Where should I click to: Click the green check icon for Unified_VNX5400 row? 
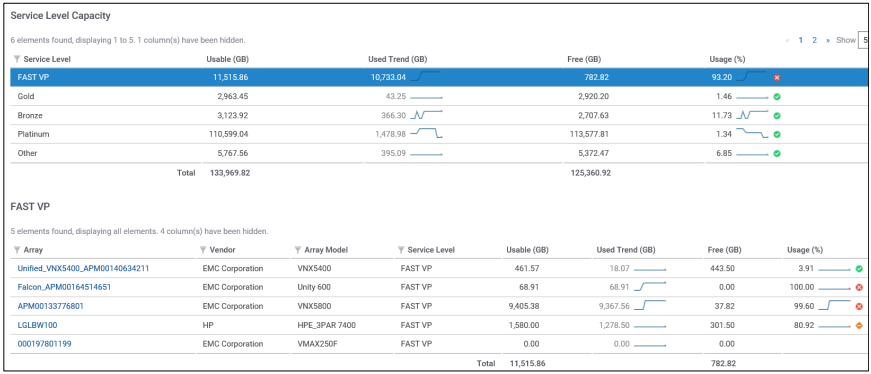coord(859,268)
